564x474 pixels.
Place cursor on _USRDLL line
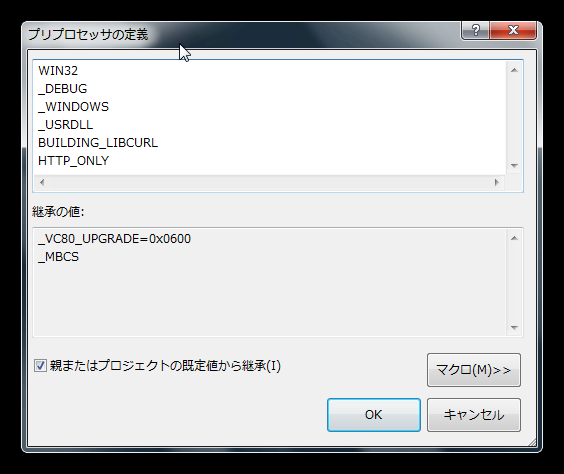(x=65, y=124)
